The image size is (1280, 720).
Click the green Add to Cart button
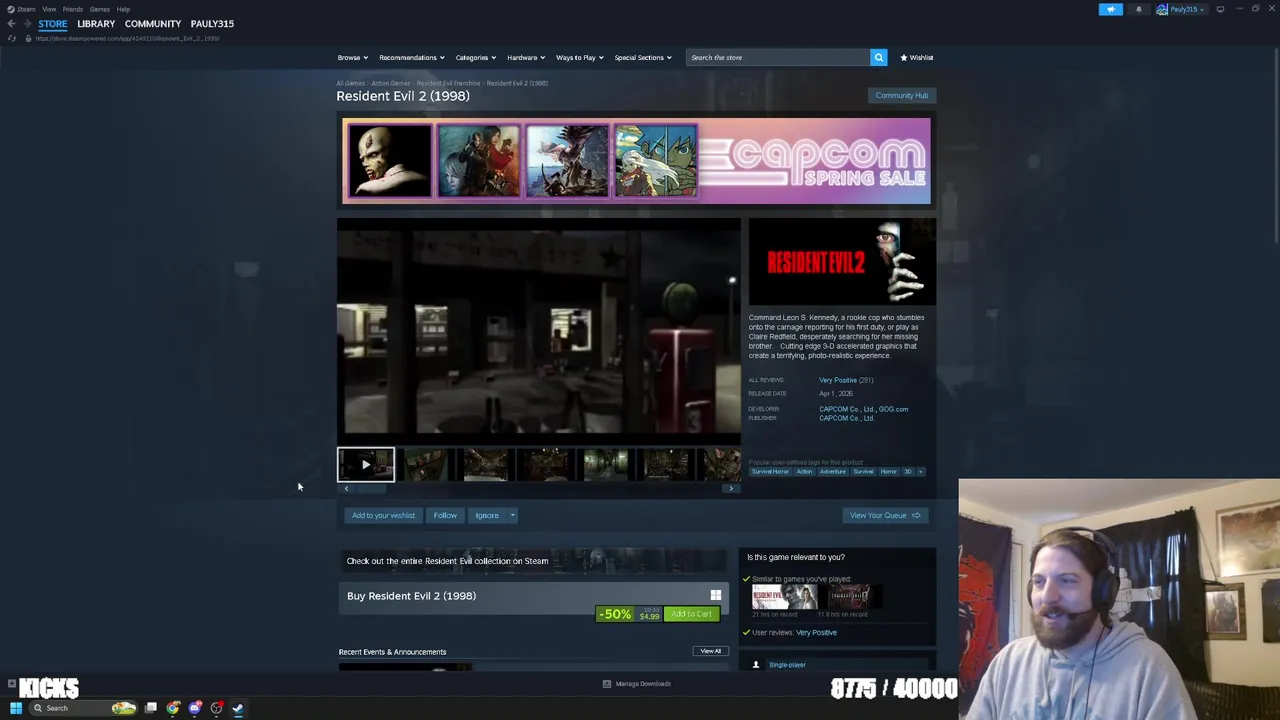[692, 614]
